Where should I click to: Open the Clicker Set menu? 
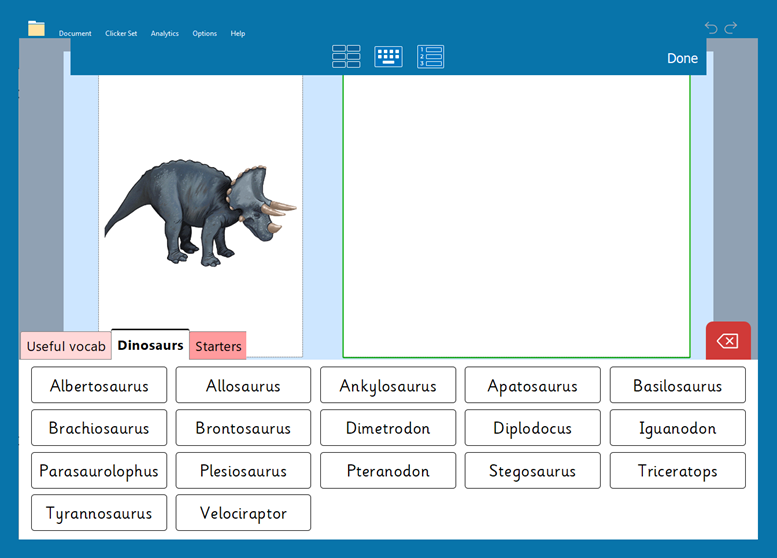121,33
